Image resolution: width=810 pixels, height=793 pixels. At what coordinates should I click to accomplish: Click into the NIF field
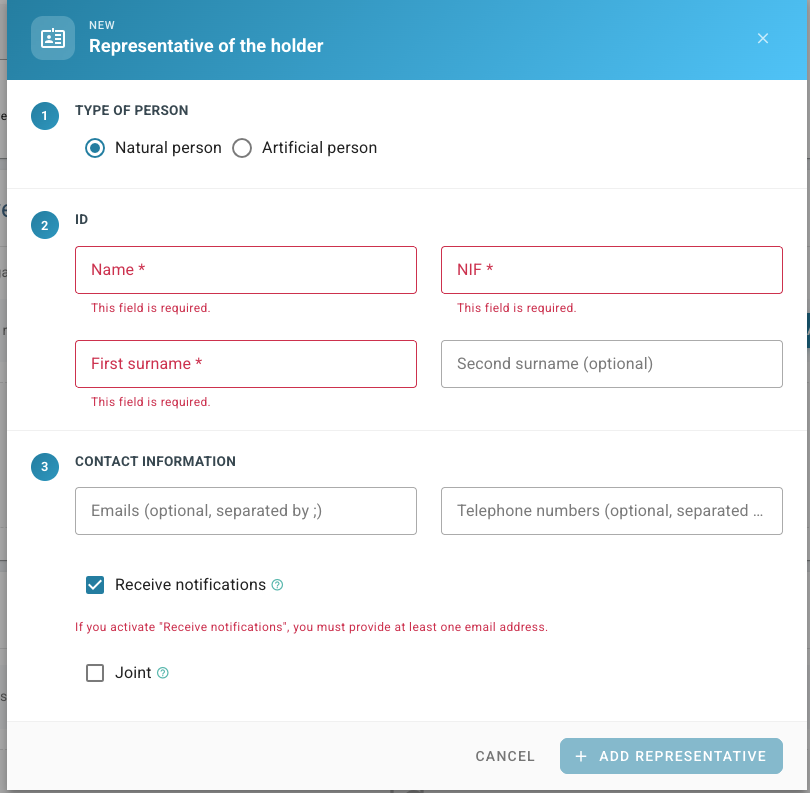point(612,270)
